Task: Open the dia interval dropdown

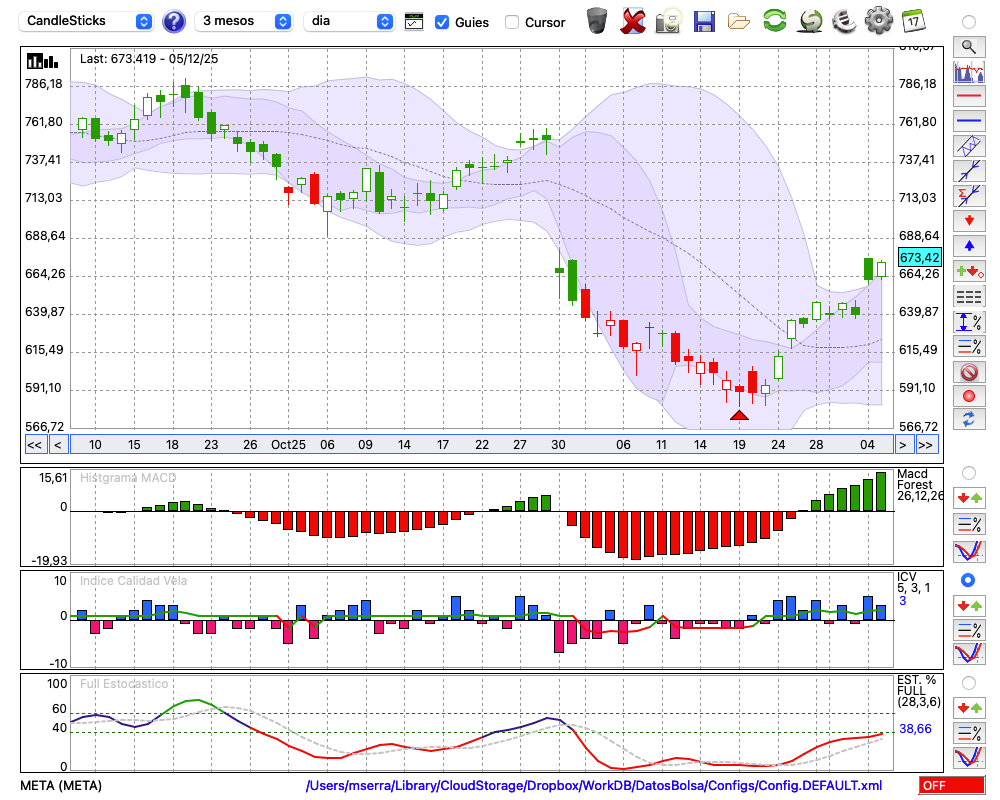Action: point(349,21)
